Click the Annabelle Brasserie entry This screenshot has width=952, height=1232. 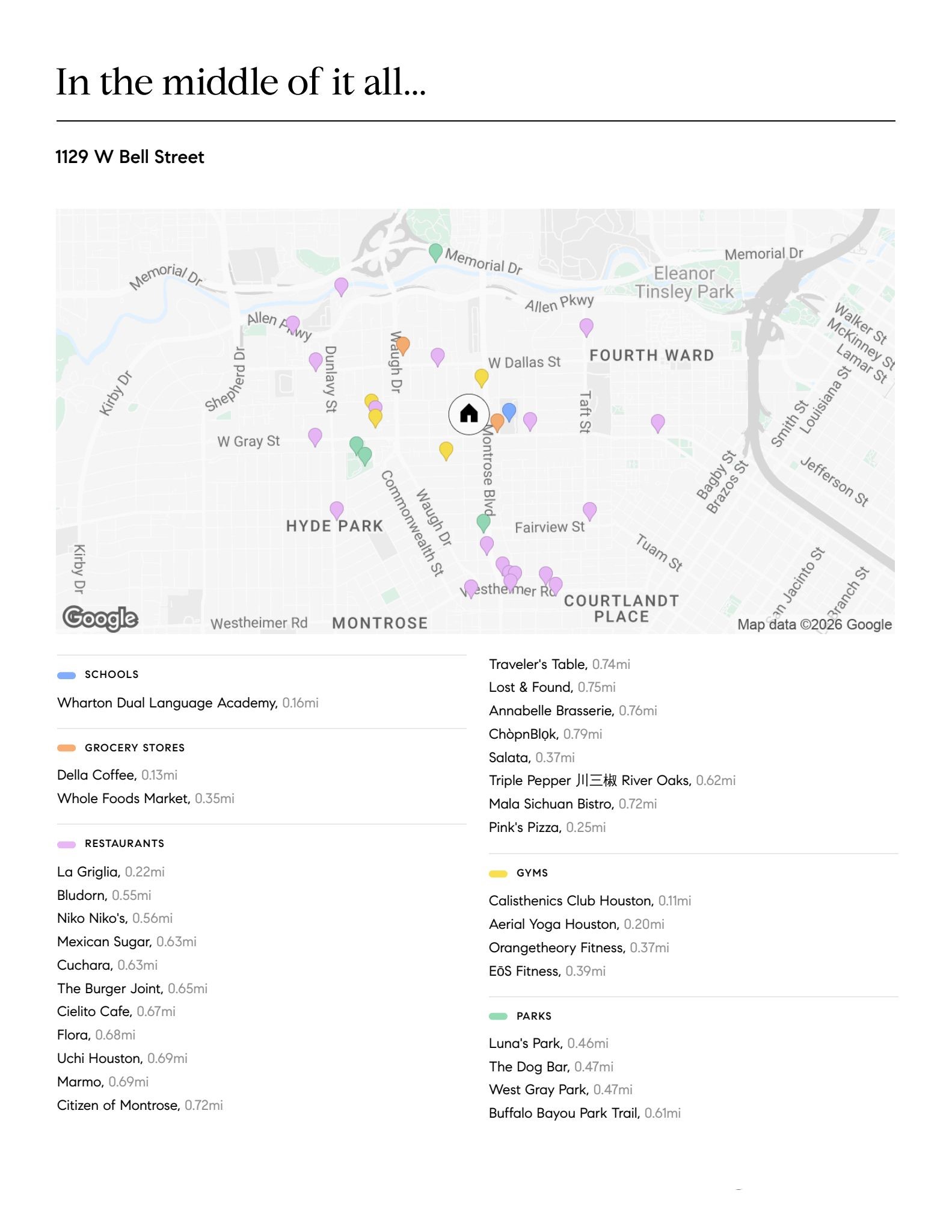click(573, 710)
